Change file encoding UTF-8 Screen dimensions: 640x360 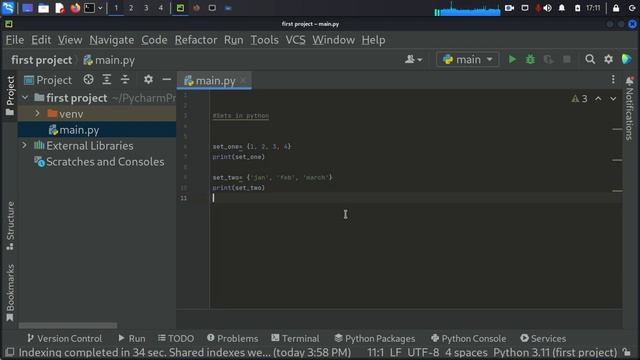coord(423,352)
